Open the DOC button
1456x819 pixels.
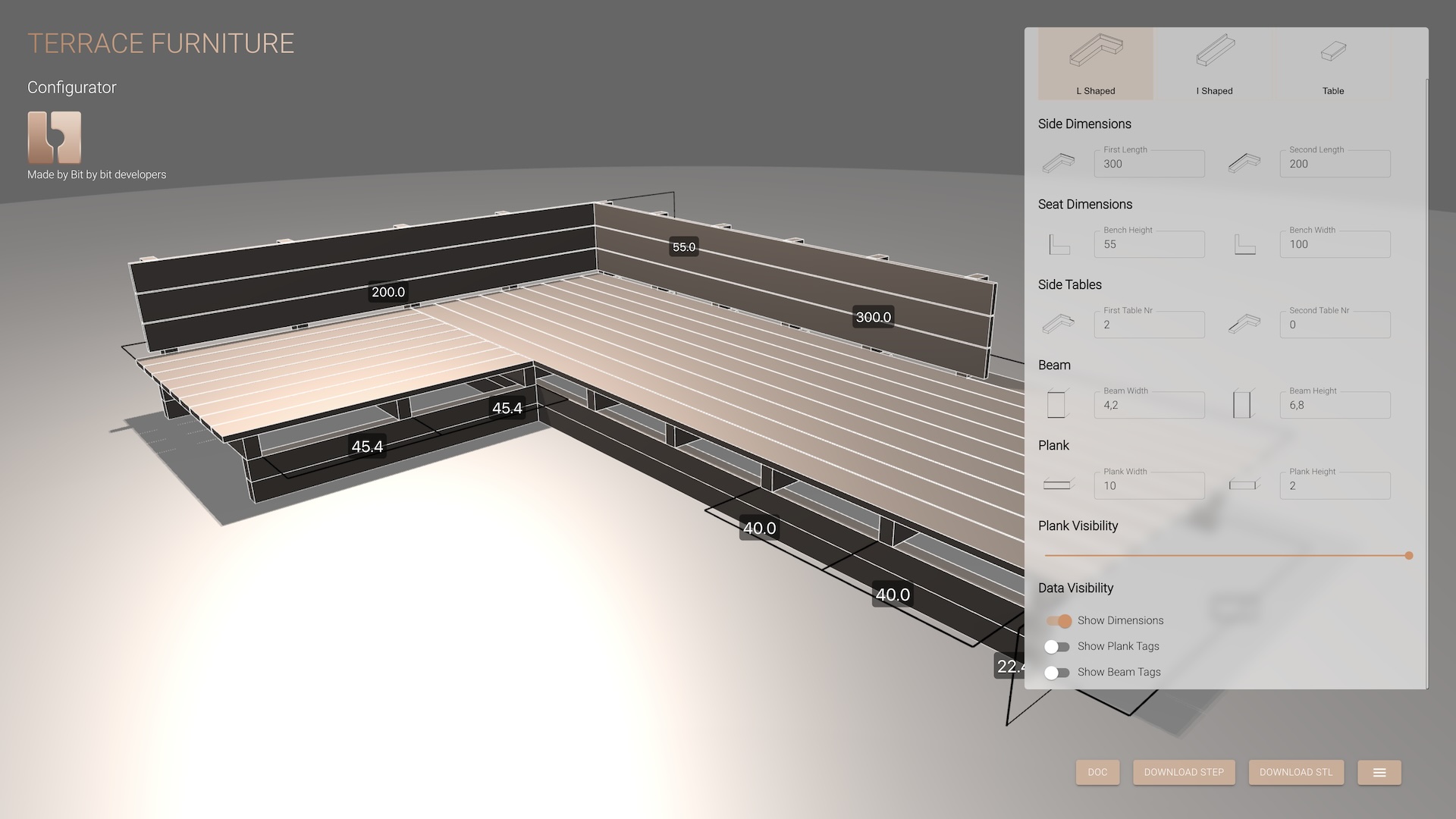point(1097,772)
